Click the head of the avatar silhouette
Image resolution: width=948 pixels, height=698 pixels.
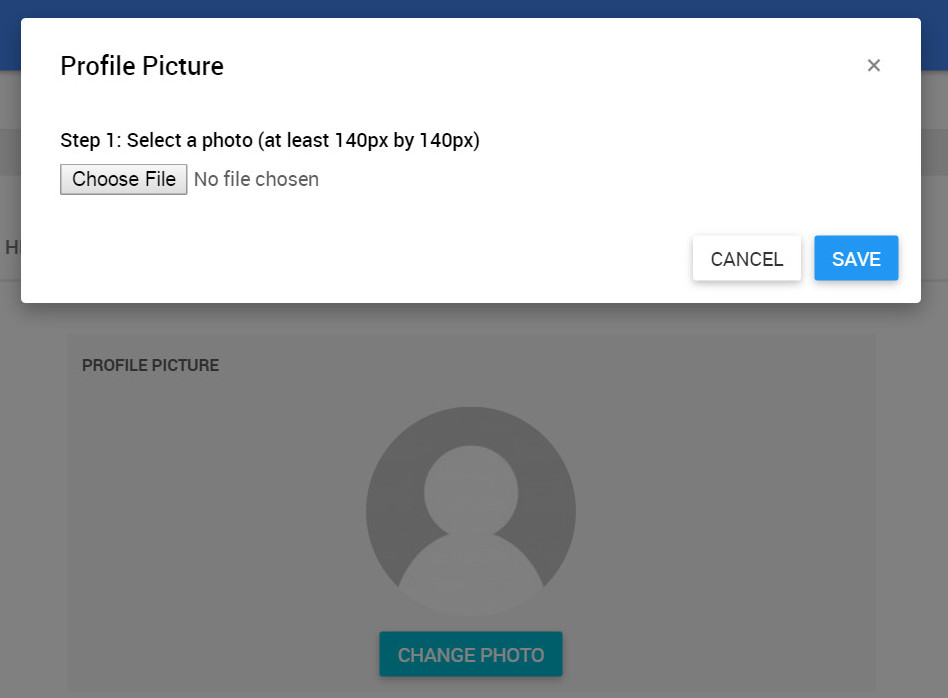coord(471,490)
